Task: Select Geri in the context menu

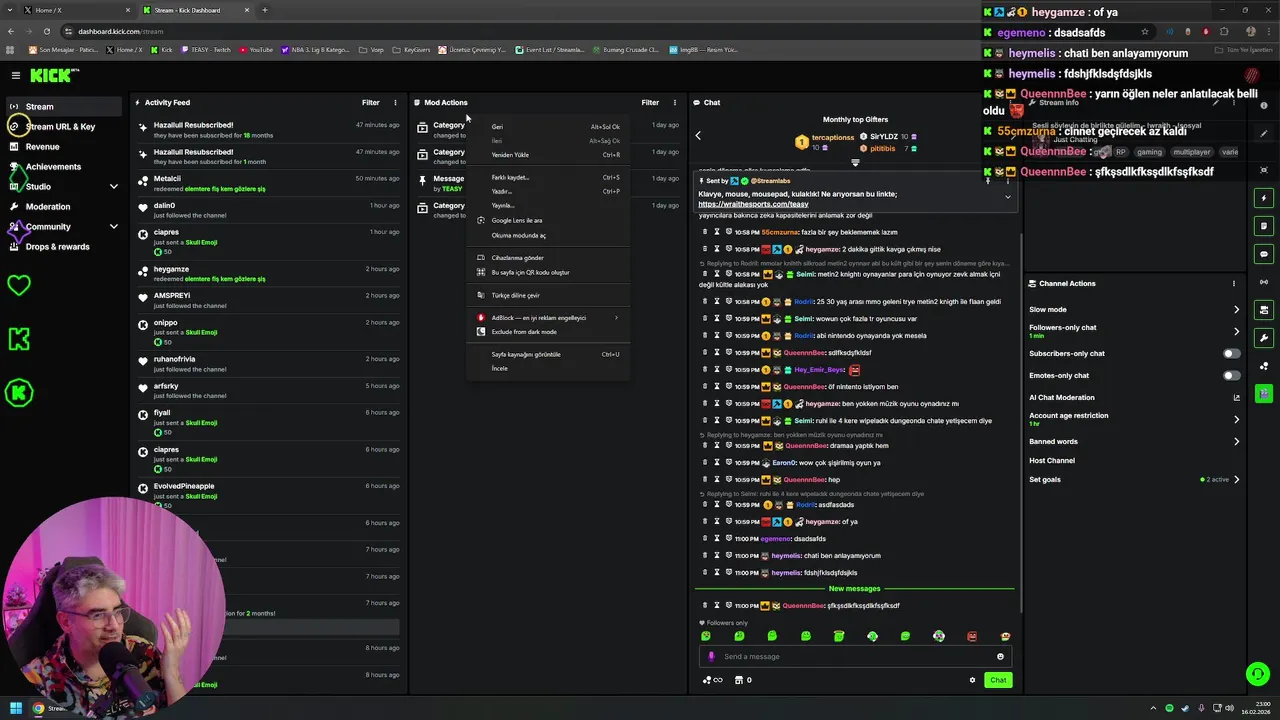Action: click(548, 127)
